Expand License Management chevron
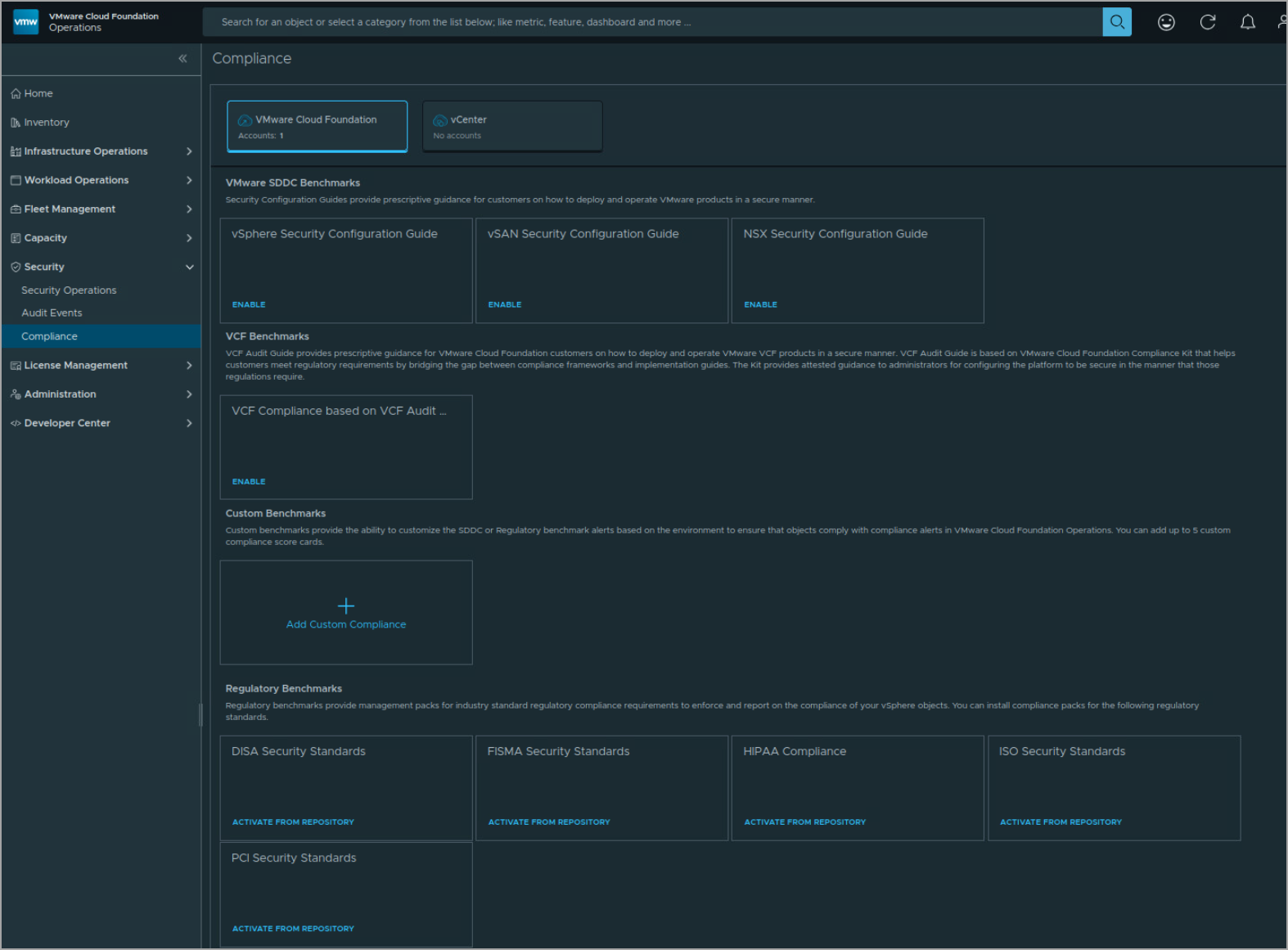This screenshot has width=1288, height=950. pyautogui.click(x=189, y=366)
